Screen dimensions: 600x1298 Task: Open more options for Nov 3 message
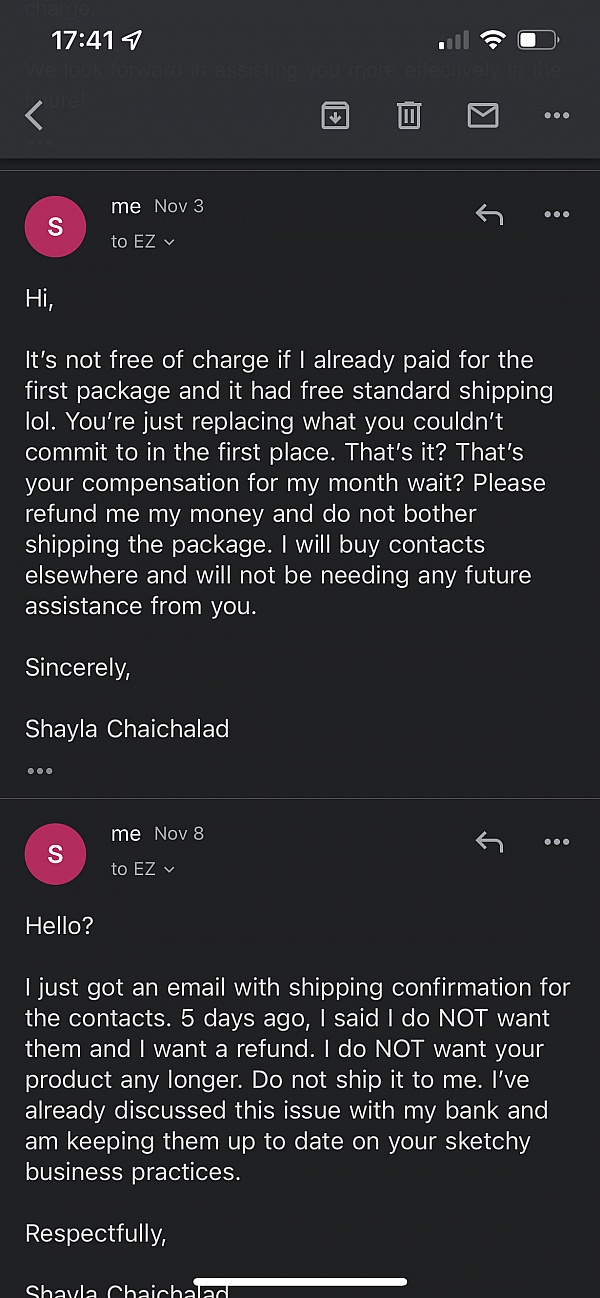point(556,214)
